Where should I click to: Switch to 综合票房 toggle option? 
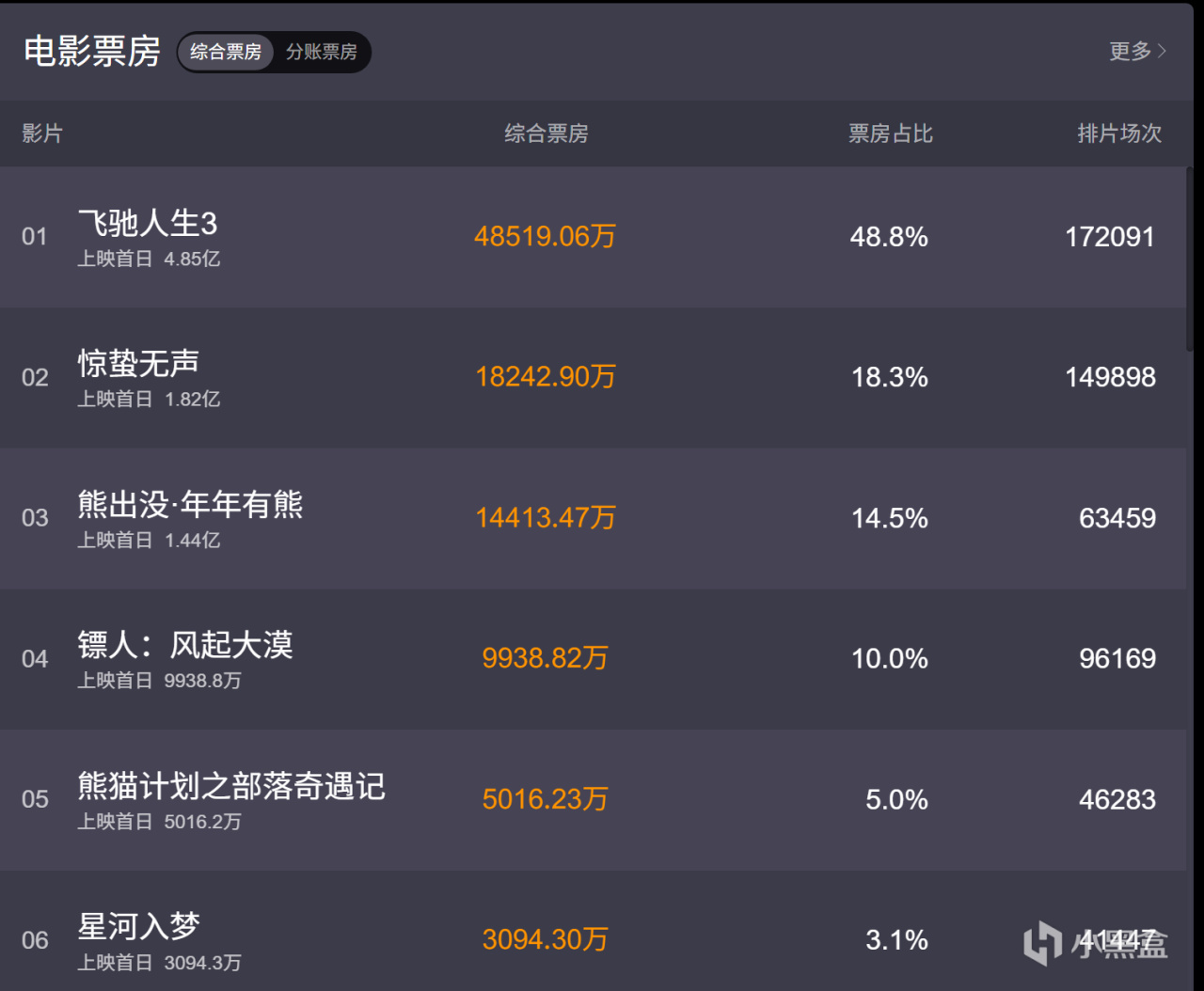point(226,52)
